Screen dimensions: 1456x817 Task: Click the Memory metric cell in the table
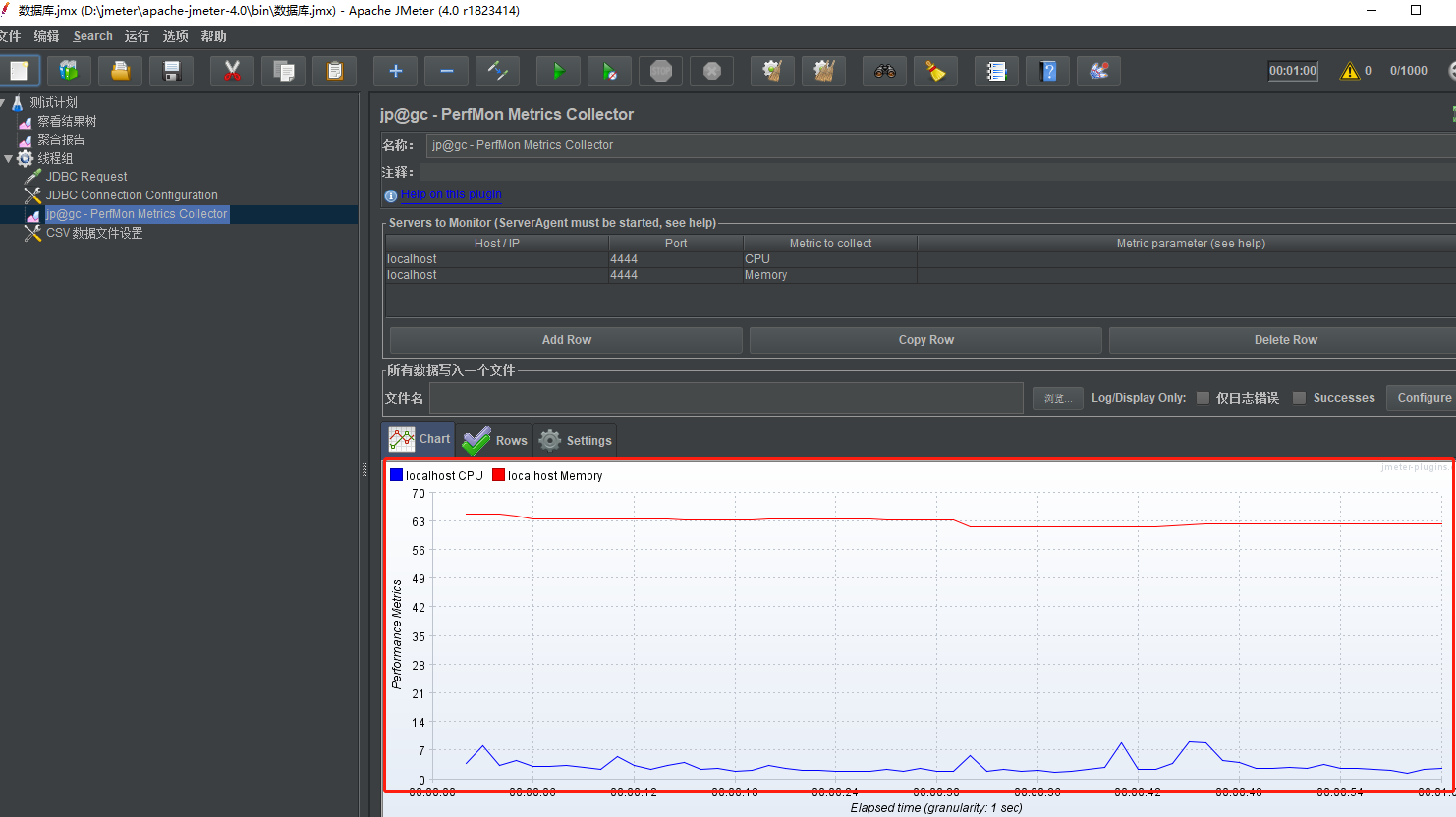[x=830, y=275]
